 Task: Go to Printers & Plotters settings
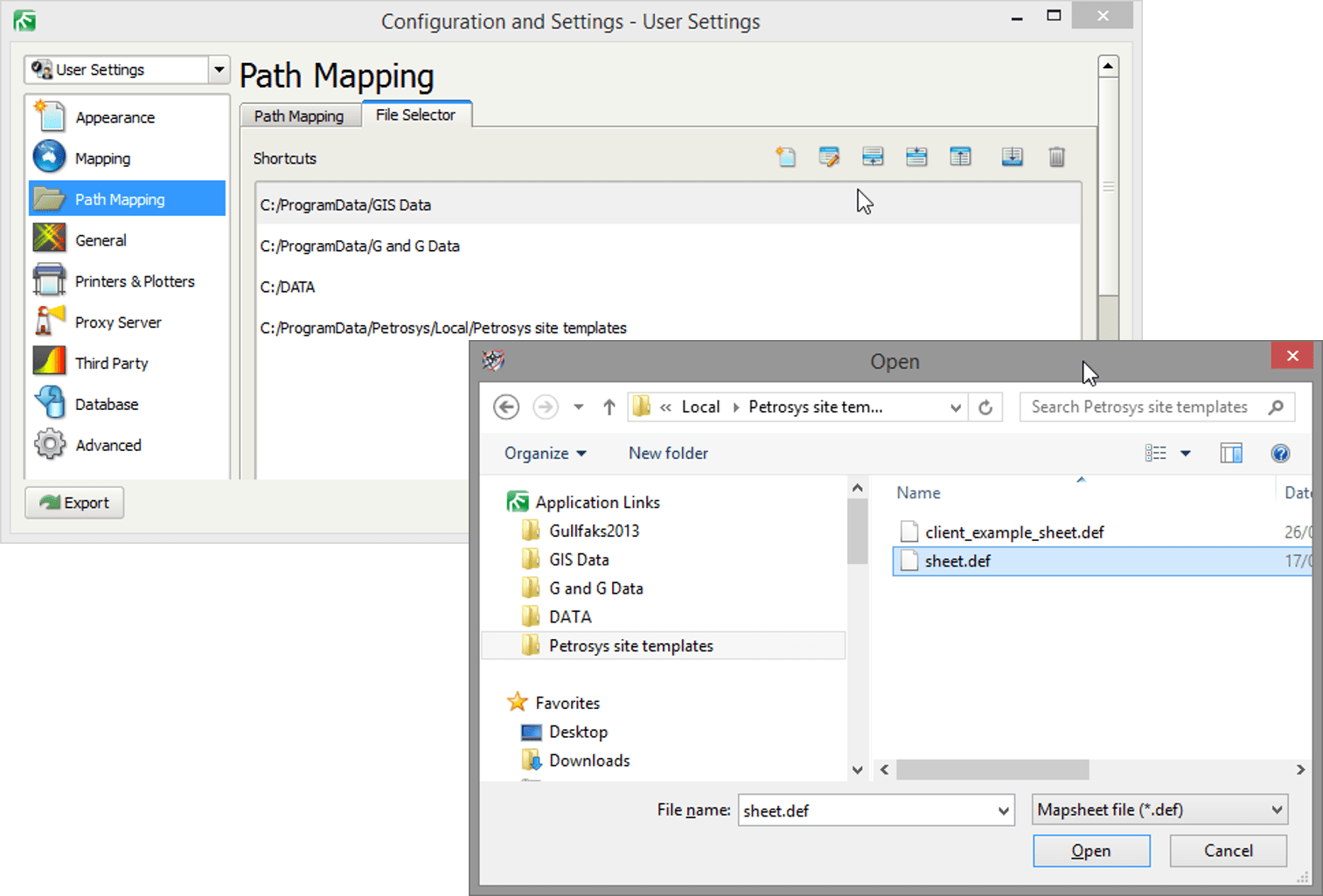pyautogui.click(x=128, y=281)
